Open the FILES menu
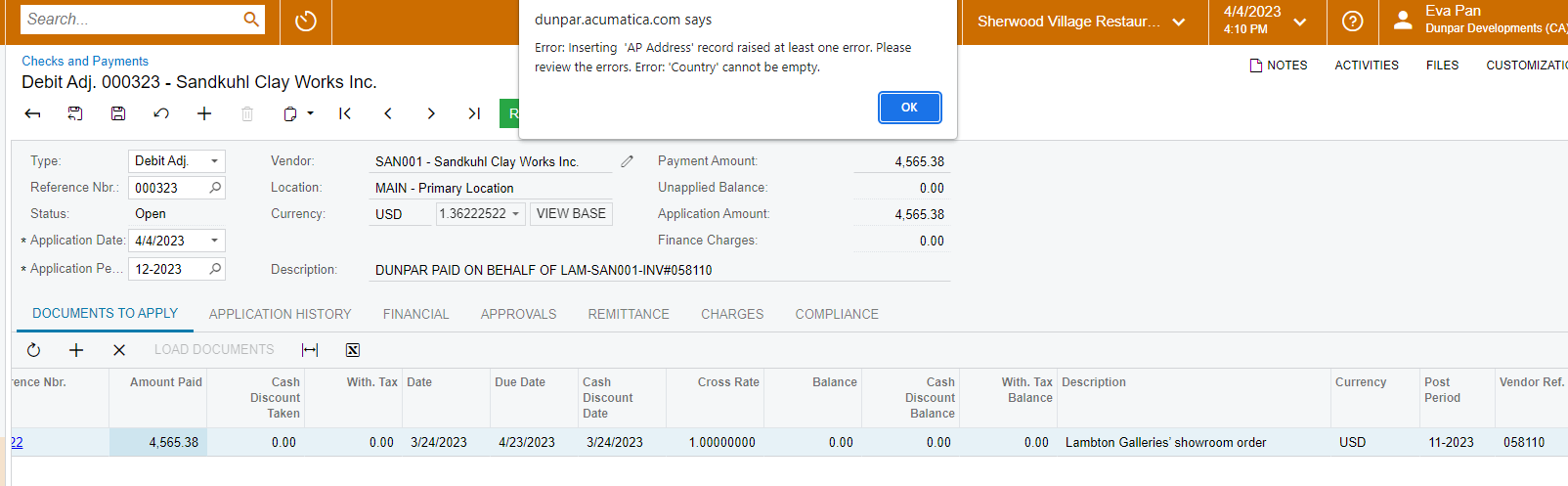This screenshot has width=1568, height=486. [1442, 66]
